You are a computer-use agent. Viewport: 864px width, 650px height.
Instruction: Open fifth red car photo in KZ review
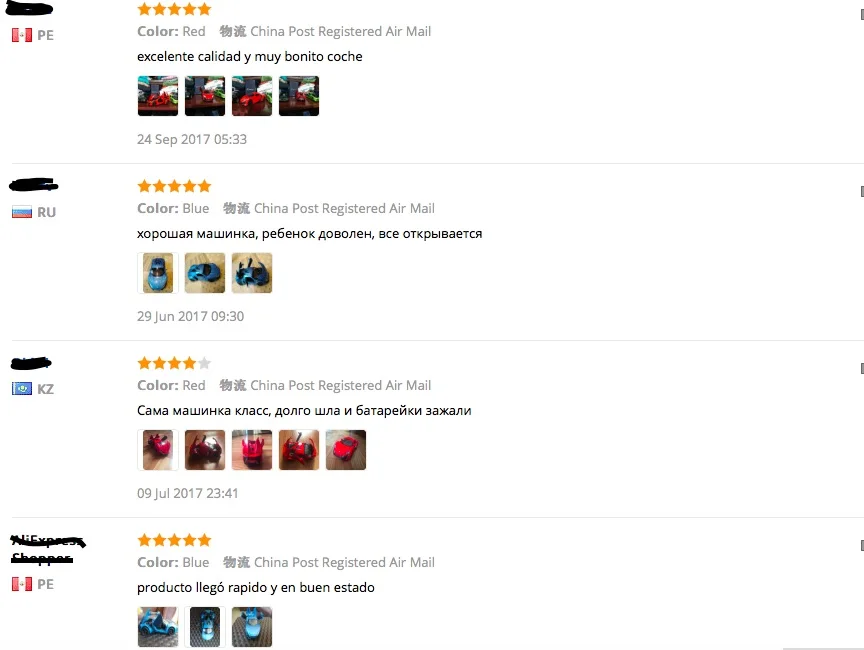pos(345,449)
